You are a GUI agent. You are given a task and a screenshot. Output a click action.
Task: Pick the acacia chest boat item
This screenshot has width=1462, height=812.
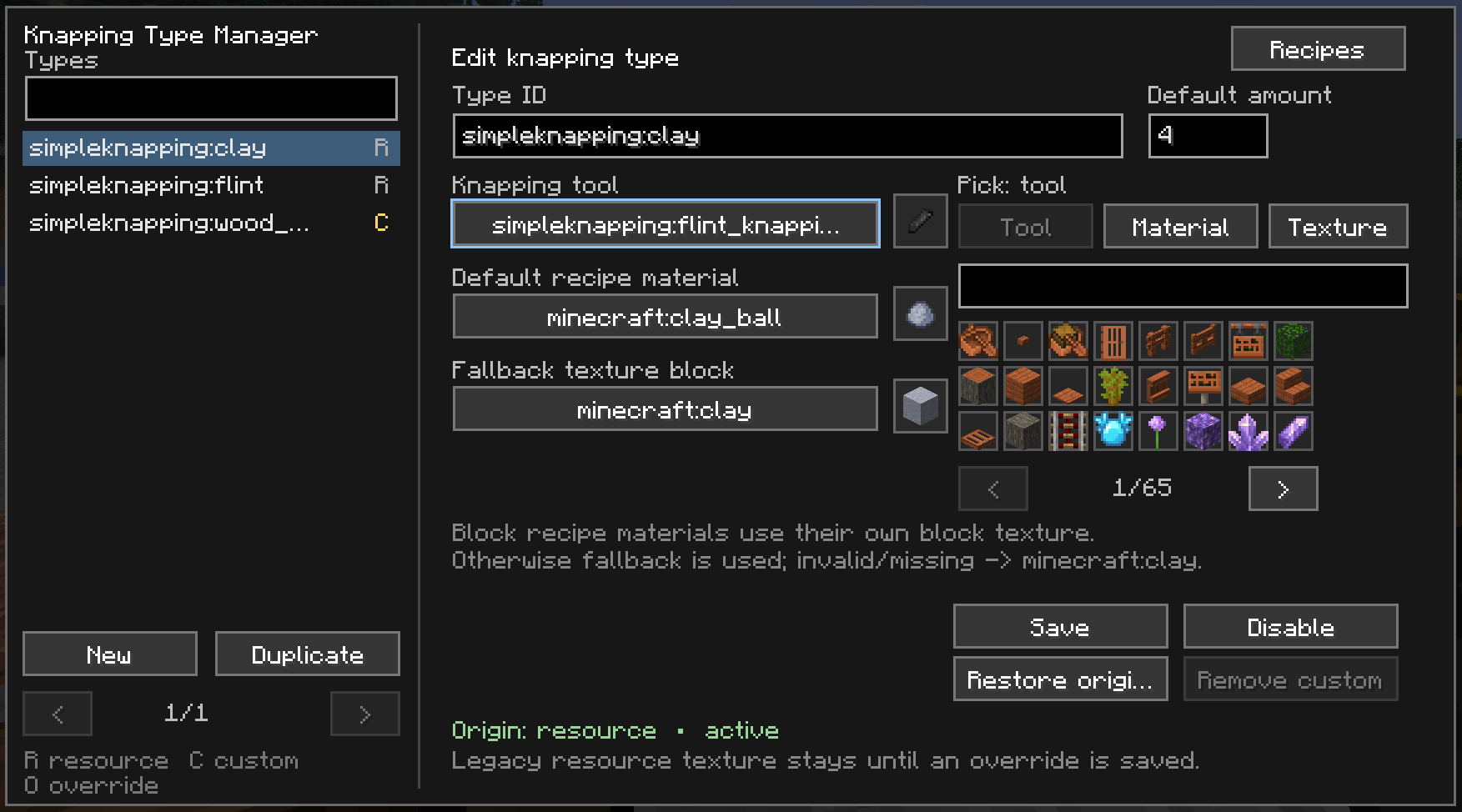[1068, 341]
